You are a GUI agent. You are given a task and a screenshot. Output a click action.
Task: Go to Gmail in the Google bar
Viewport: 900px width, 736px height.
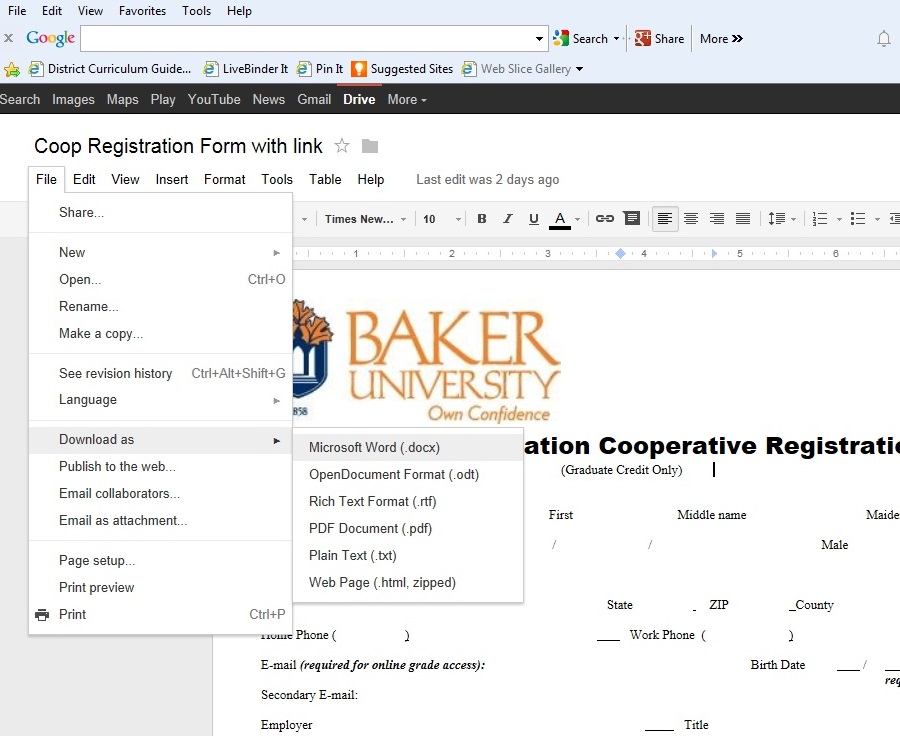click(314, 99)
